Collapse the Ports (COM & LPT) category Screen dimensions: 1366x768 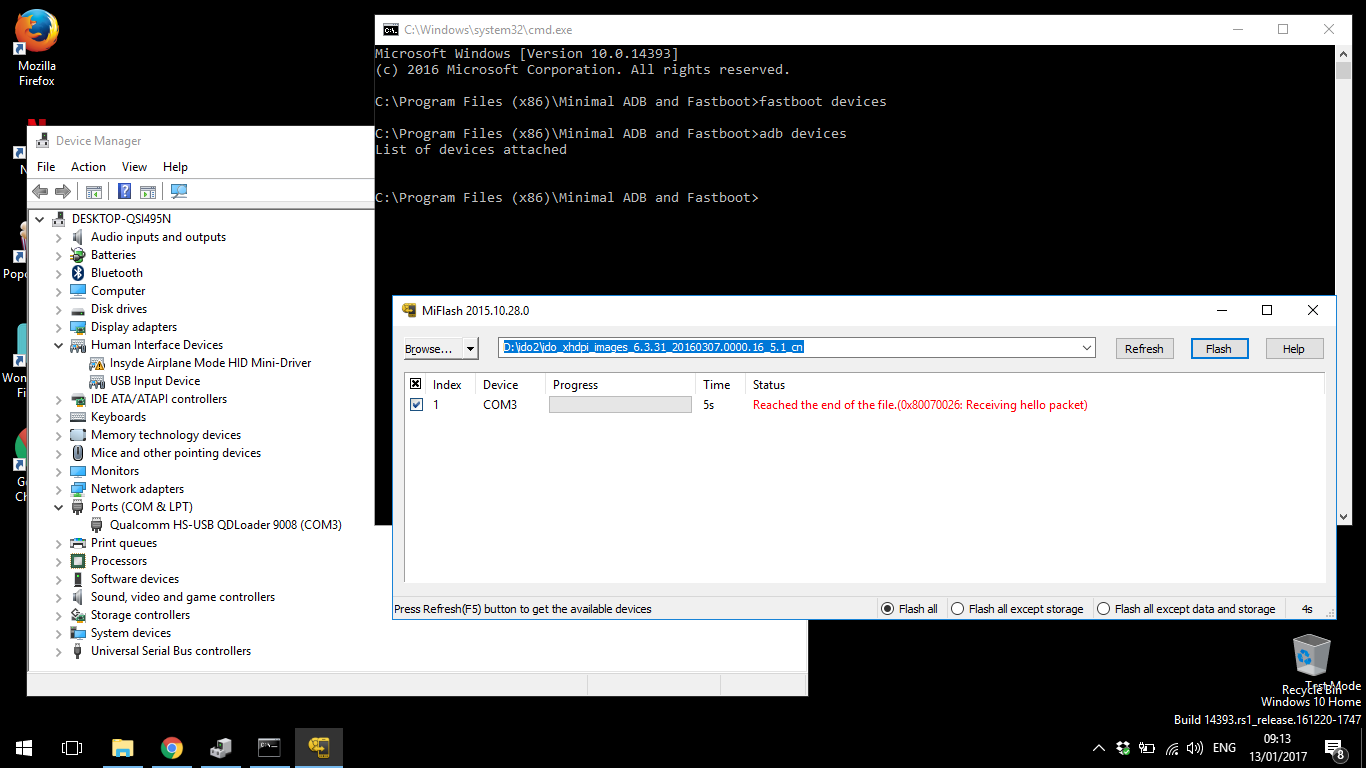tap(59, 507)
